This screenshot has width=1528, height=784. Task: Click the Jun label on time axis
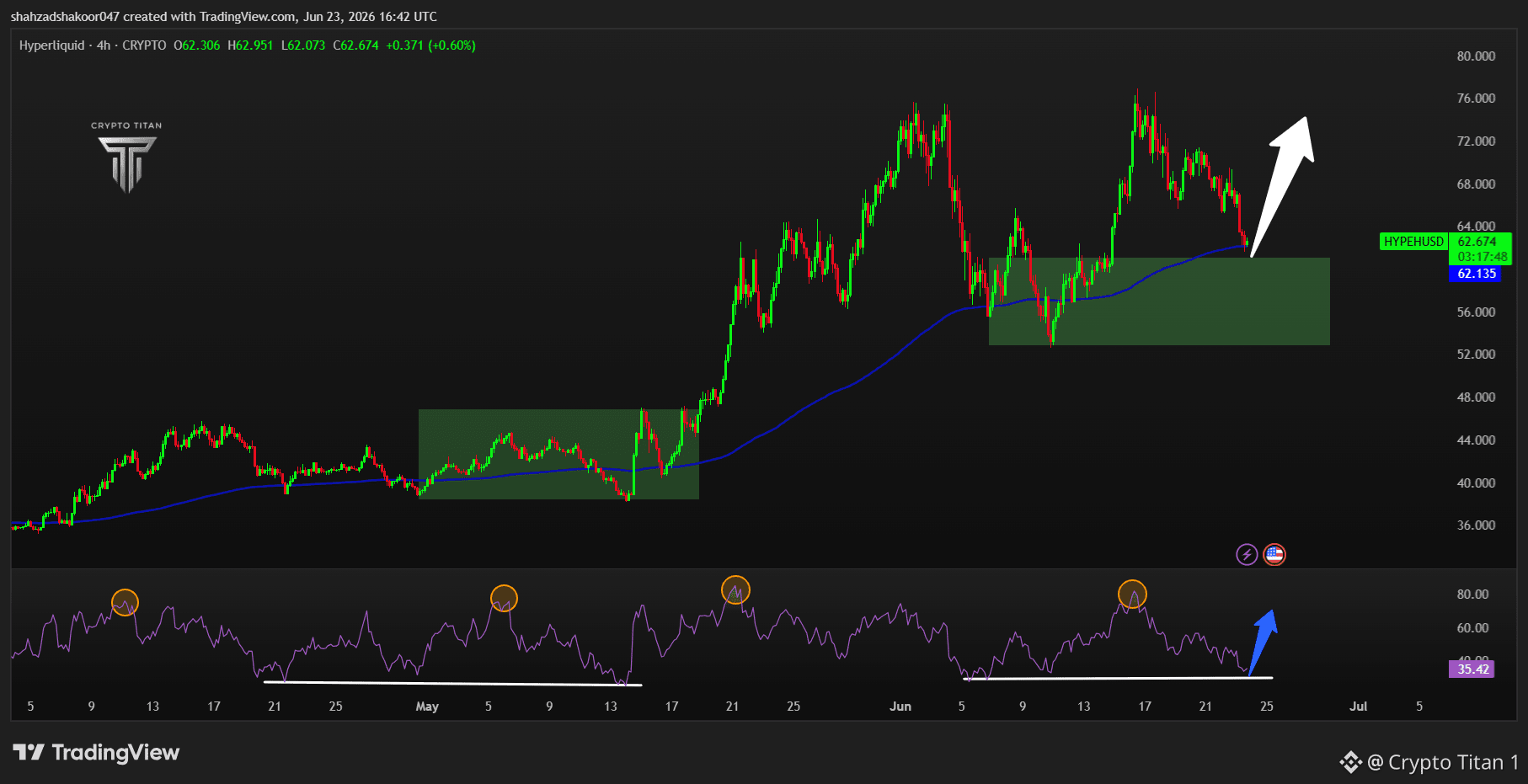900,707
